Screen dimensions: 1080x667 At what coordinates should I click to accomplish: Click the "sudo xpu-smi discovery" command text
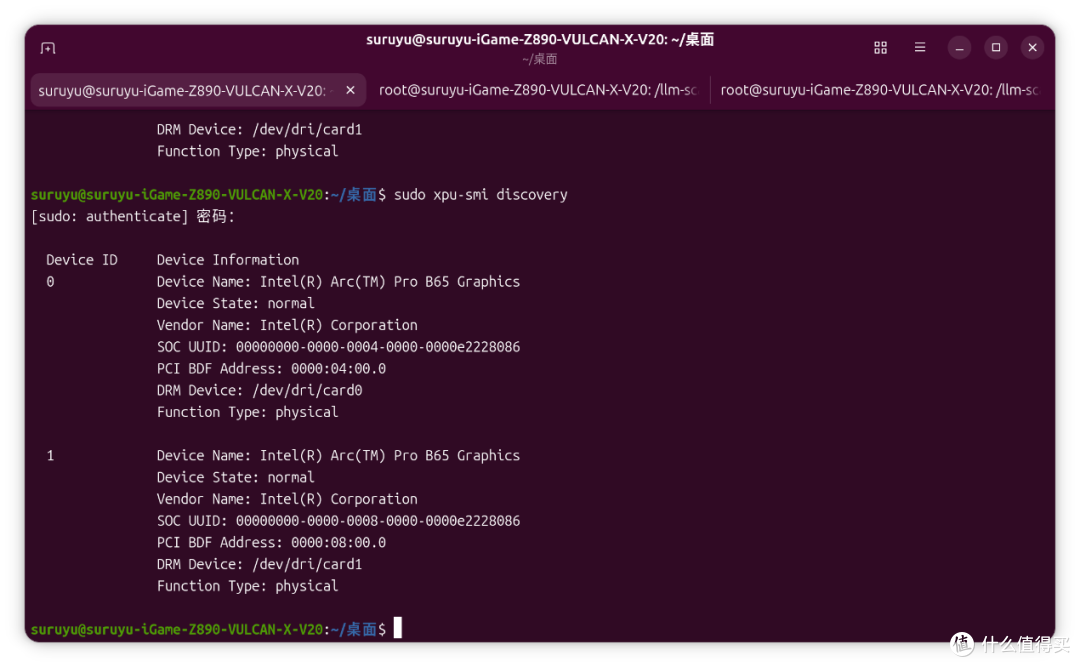[481, 195]
